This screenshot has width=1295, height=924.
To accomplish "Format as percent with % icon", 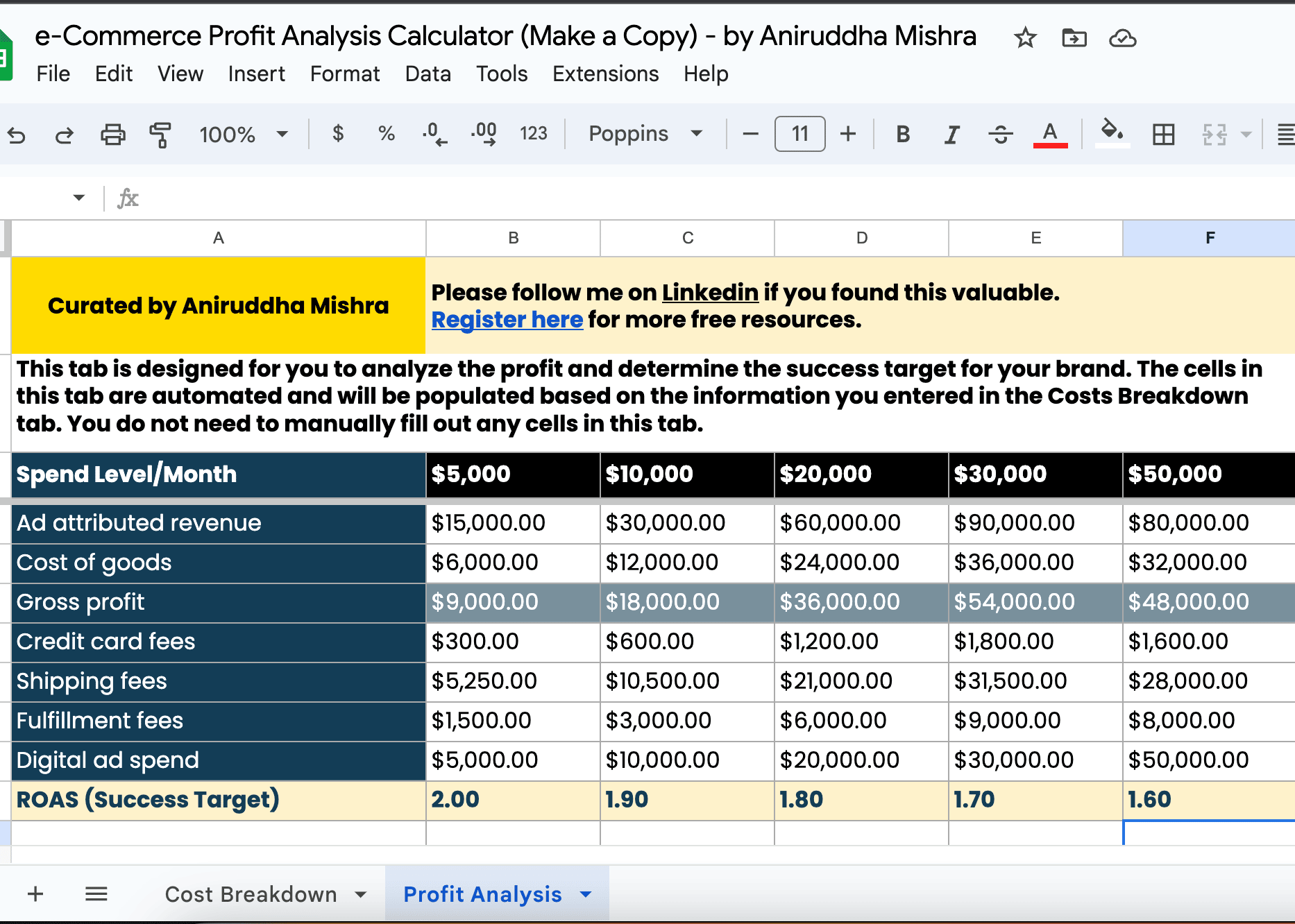I will (x=387, y=133).
